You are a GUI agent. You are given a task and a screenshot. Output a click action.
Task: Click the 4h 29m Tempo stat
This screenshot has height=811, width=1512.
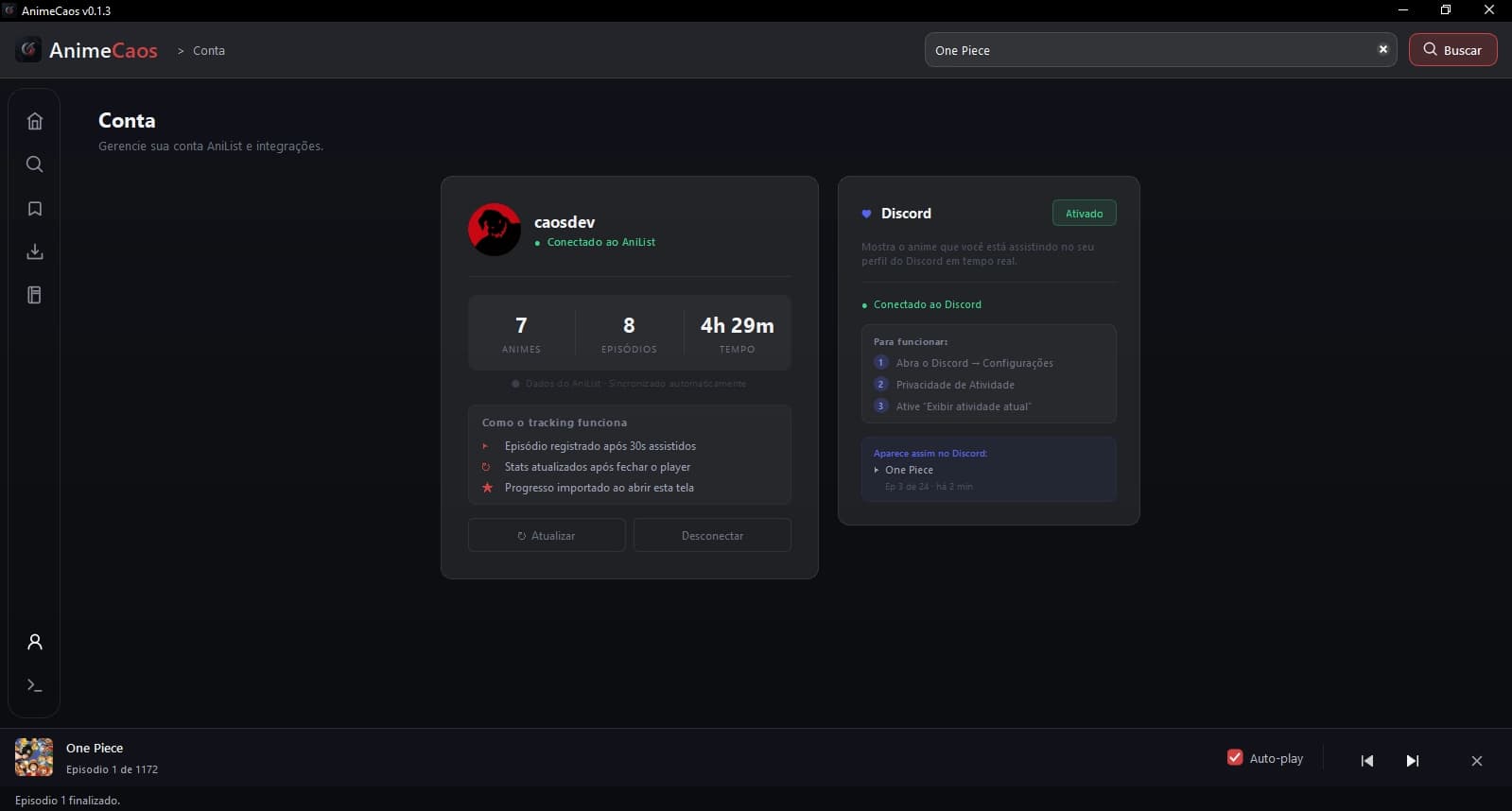(x=737, y=334)
